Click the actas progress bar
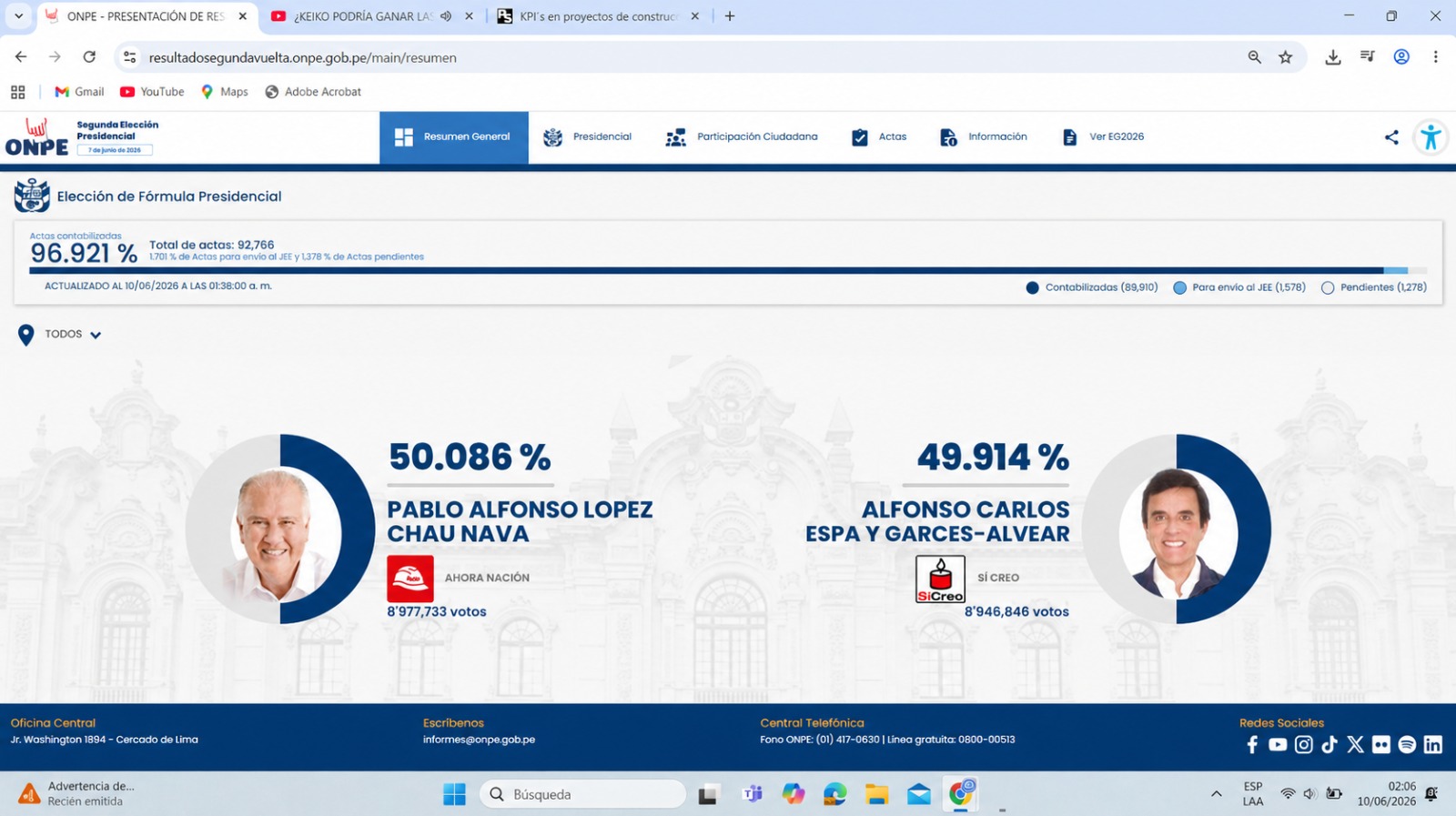Viewport: 1456px width, 816px height. coord(728,270)
